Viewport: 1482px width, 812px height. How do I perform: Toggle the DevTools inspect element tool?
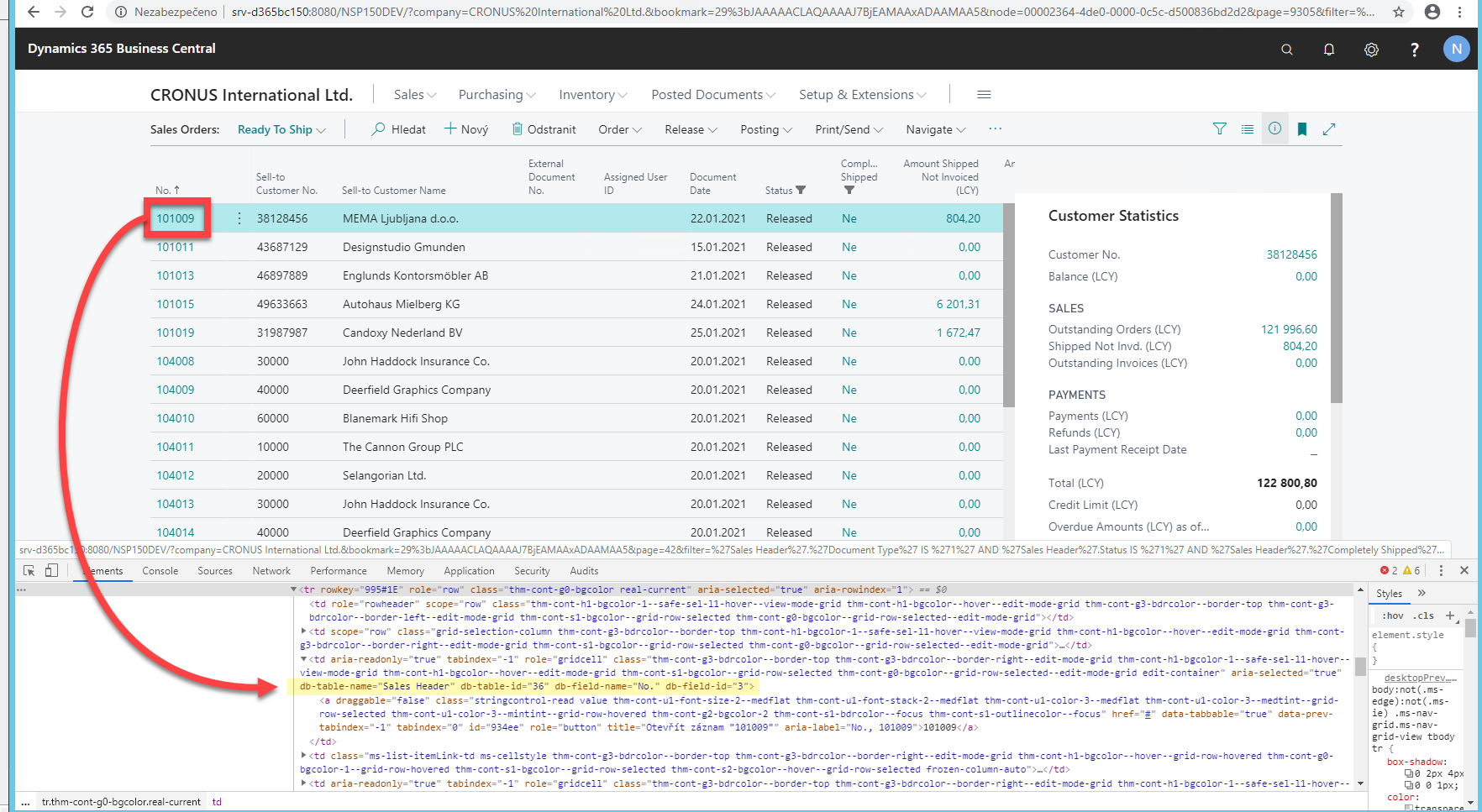pyautogui.click(x=28, y=570)
